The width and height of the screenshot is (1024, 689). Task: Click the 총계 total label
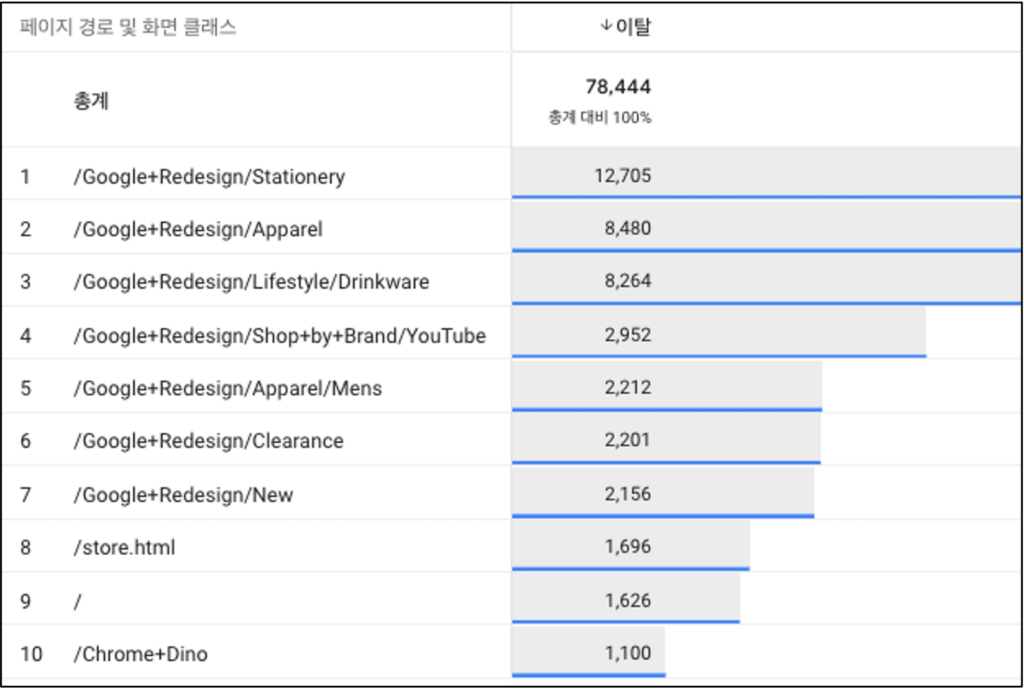tap(91, 101)
